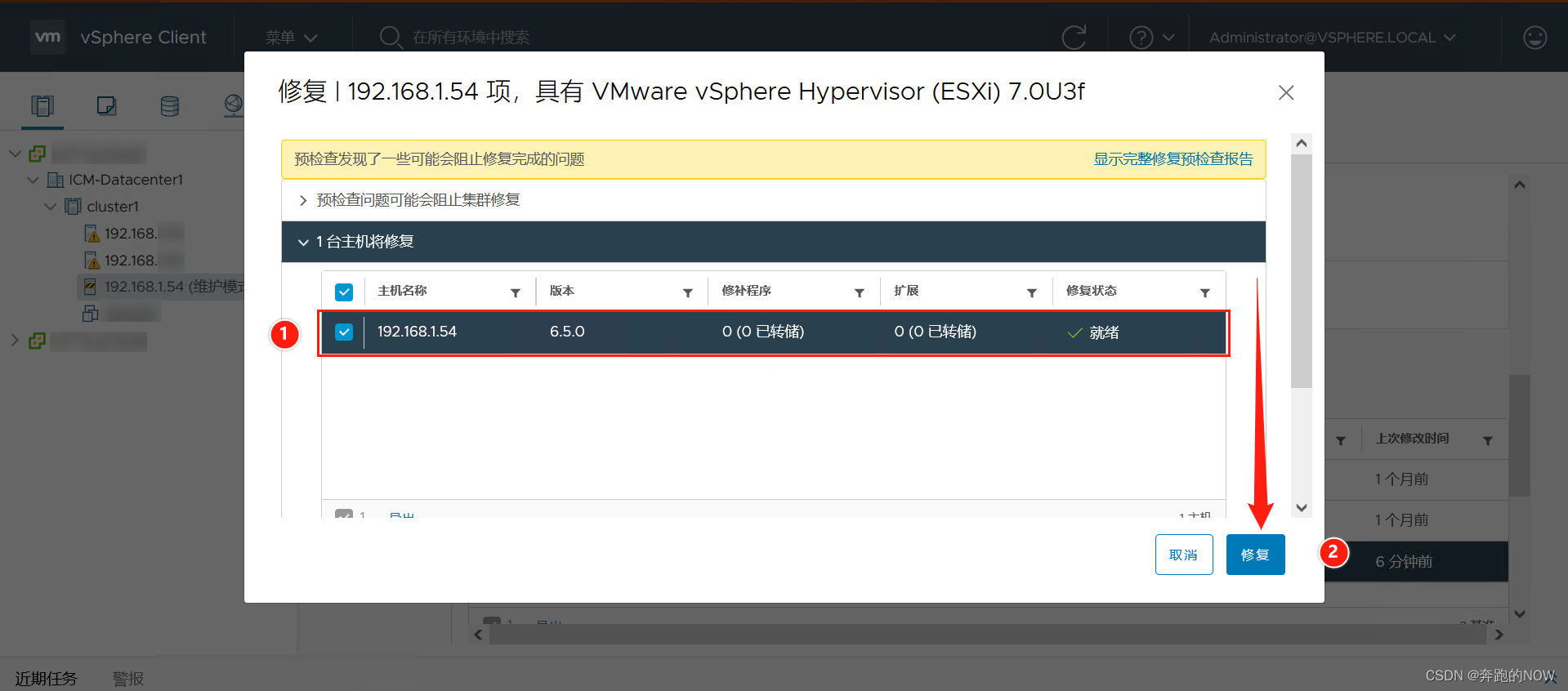Click the dialog scrollbar down arrow
This screenshot has width=1568, height=691.
[x=1302, y=508]
